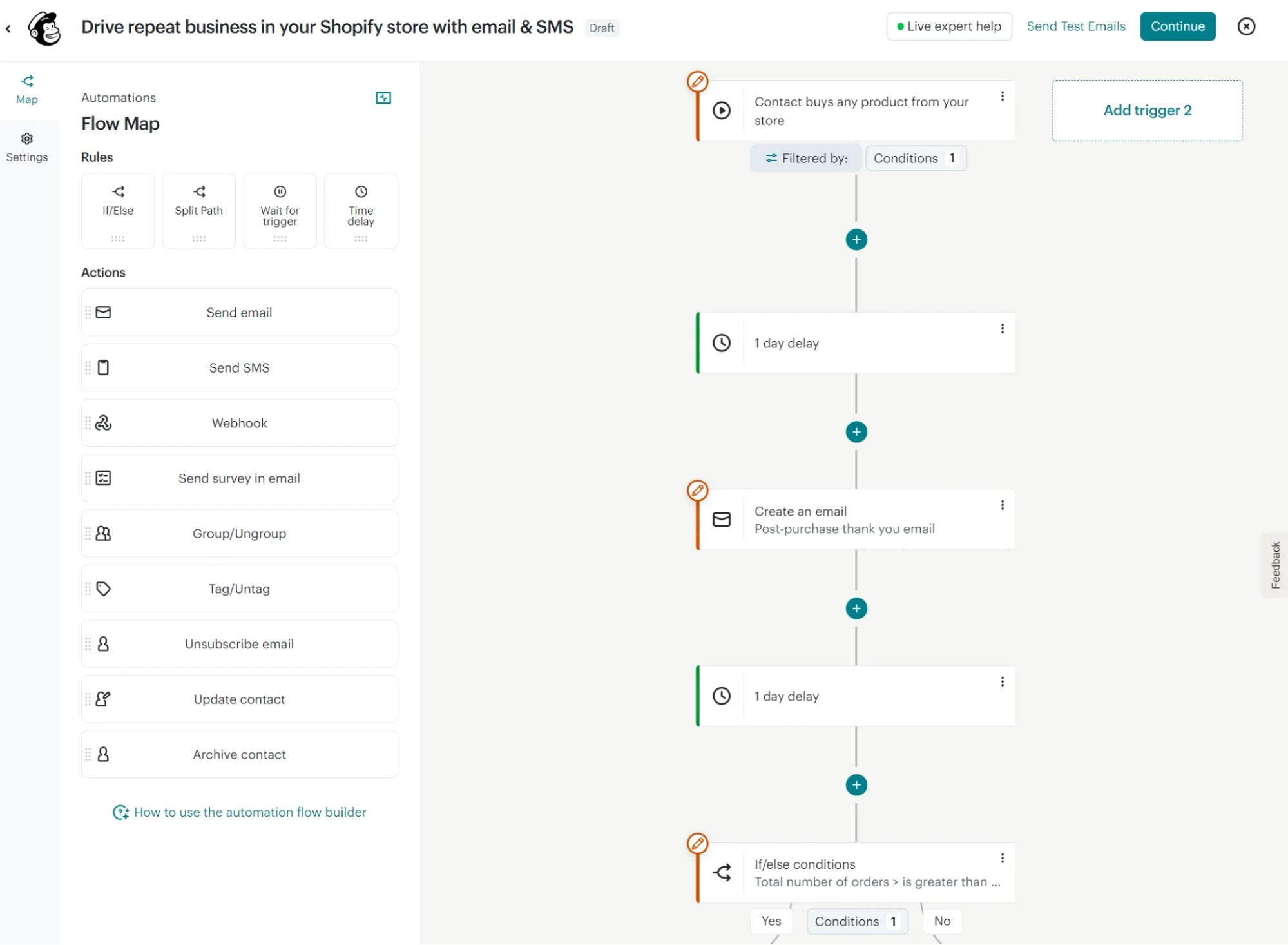Edit the trigger step via orange pencil badge
The image size is (1288, 945).
point(697,81)
